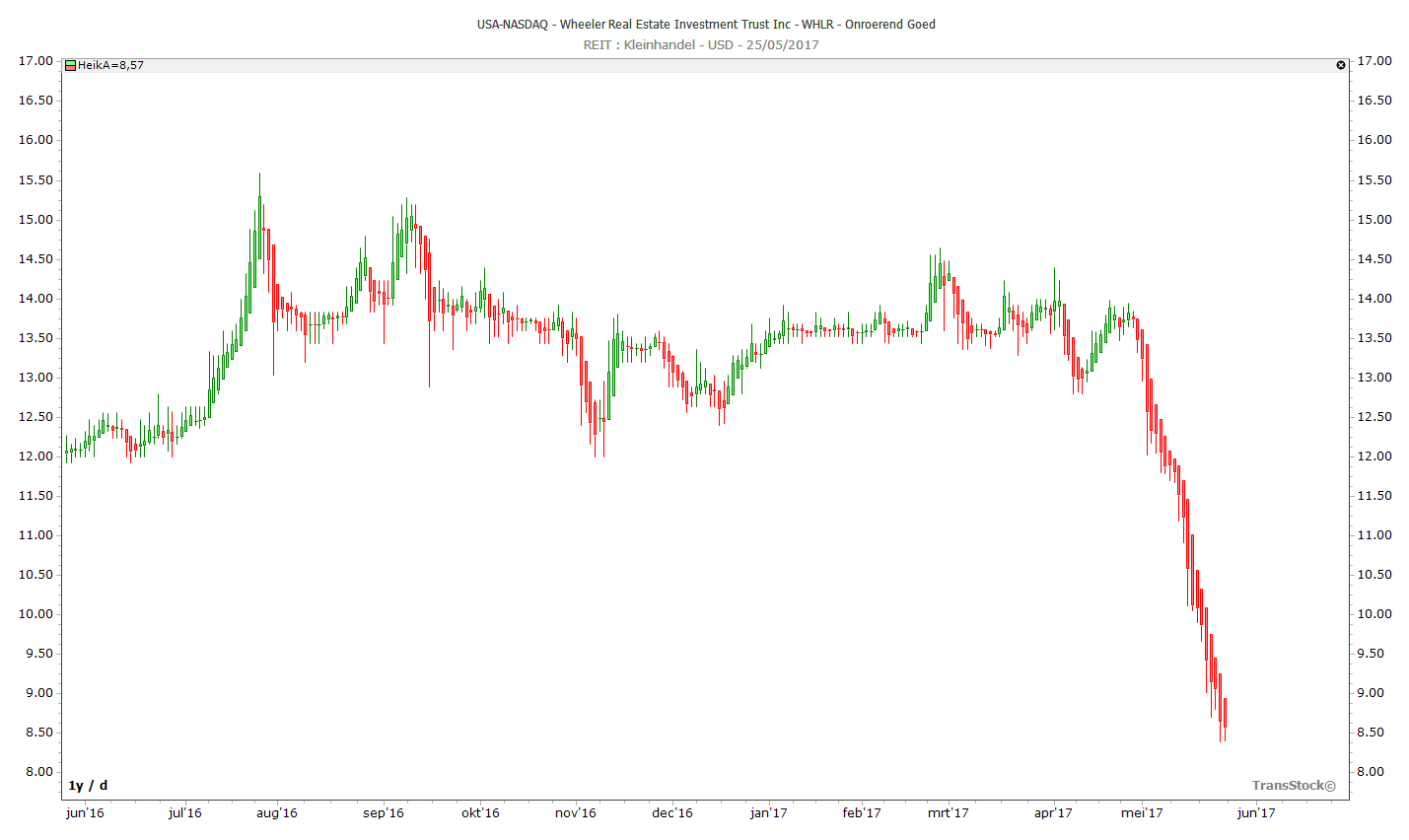1409x840 pixels.
Task: Click 10.00 on the left price axis
Action: [x=35, y=614]
